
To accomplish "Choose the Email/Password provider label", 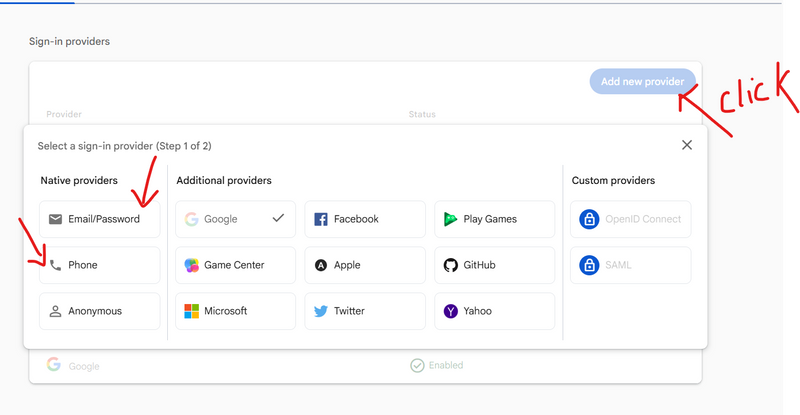I will (104, 219).
